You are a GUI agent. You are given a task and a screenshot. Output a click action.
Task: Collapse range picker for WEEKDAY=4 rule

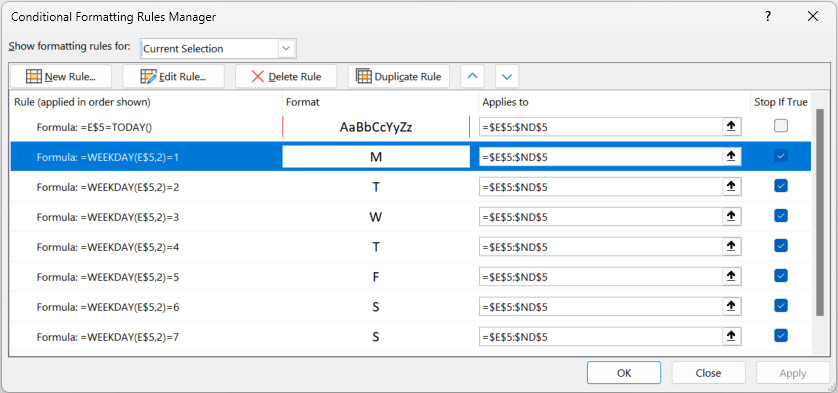[x=732, y=246]
